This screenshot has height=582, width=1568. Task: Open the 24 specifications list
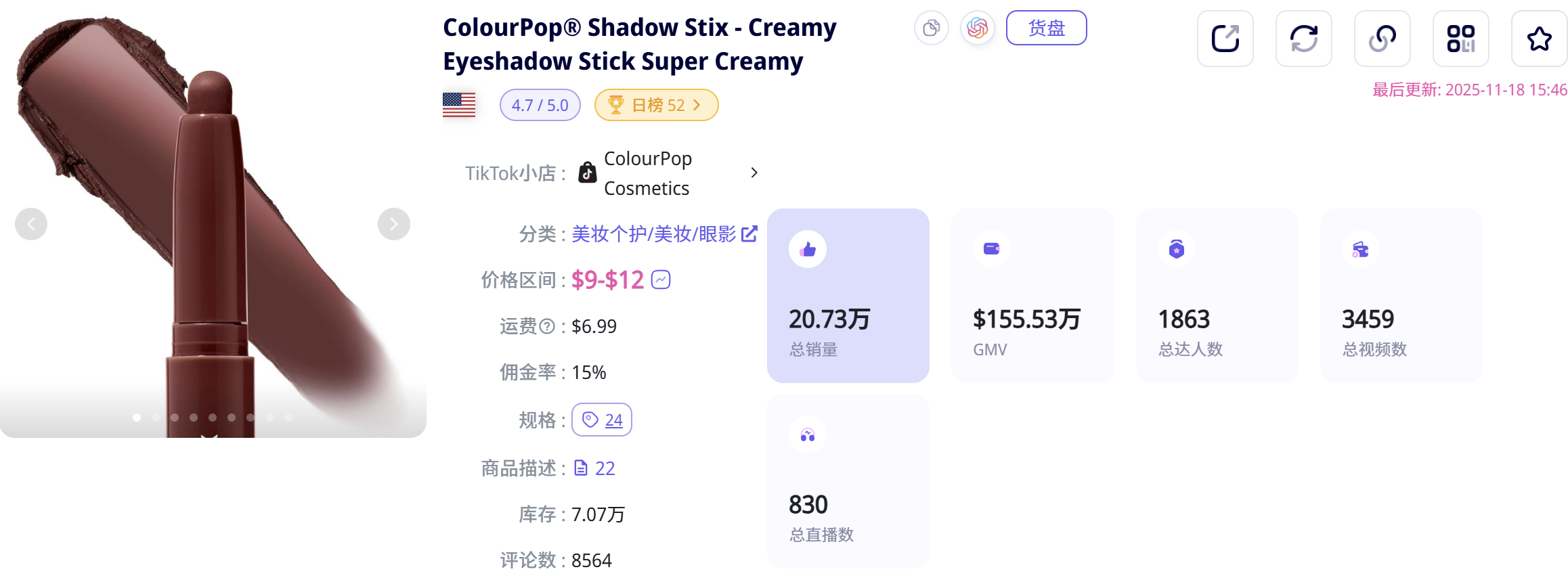pyautogui.click(x=601, y=420)
